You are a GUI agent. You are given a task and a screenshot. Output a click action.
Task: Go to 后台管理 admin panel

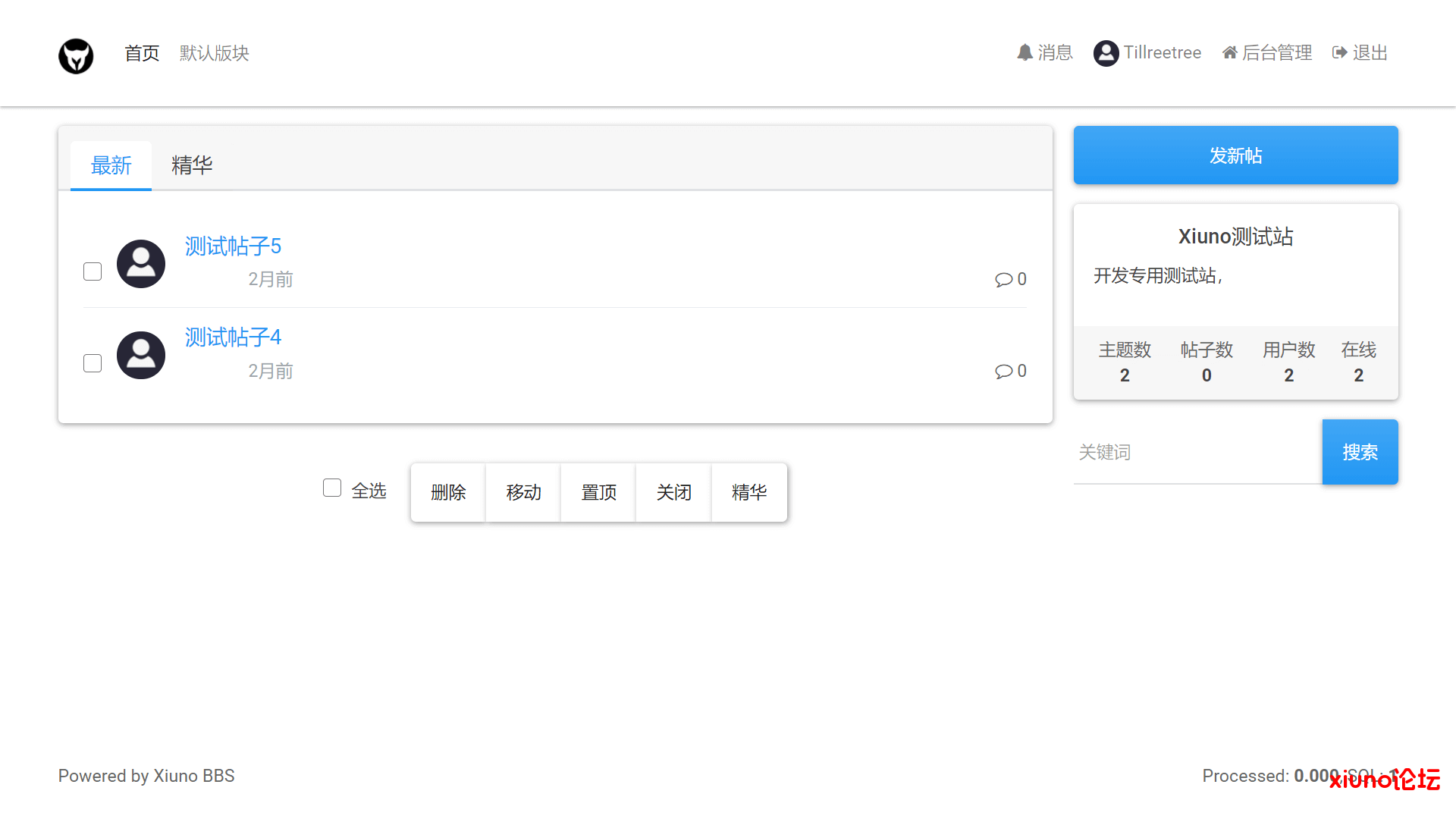(1267, 52)
